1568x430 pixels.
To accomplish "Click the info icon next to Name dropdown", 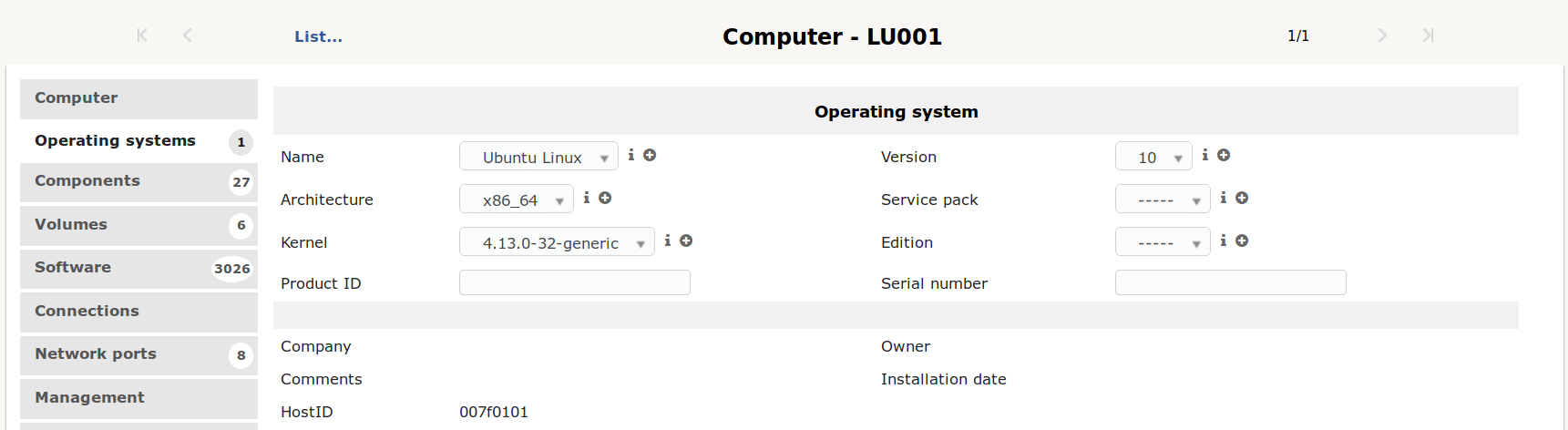I will [630, 155].
